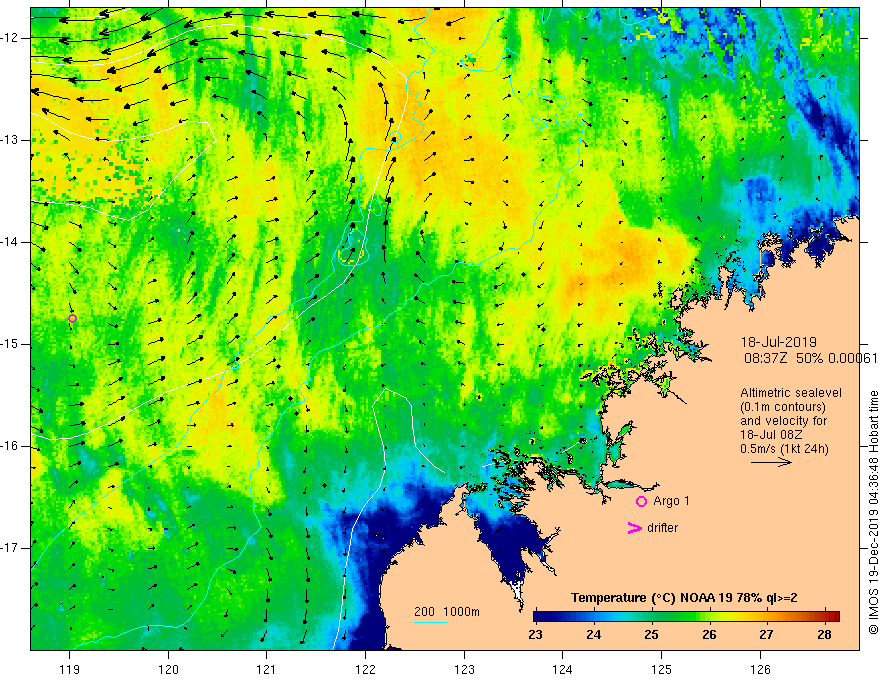The width and height of the screenshot is (880, 680).
Task: Click the temperature color bar
Action: pos(686,617)
